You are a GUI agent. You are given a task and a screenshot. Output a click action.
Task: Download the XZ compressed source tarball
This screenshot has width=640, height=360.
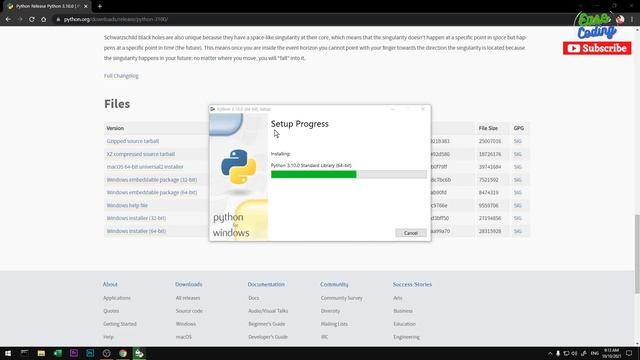[141, 154]
